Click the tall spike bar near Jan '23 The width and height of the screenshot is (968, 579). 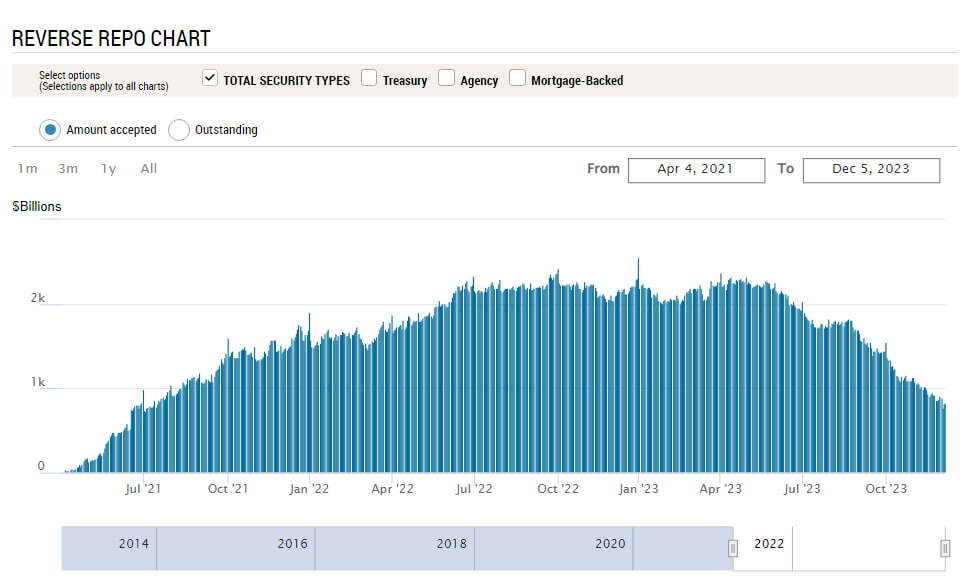pyautogui.click(x=638, y=365)
